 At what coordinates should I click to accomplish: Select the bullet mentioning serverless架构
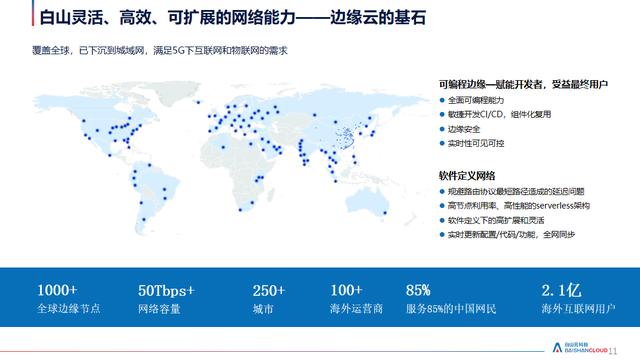point(518,205)
